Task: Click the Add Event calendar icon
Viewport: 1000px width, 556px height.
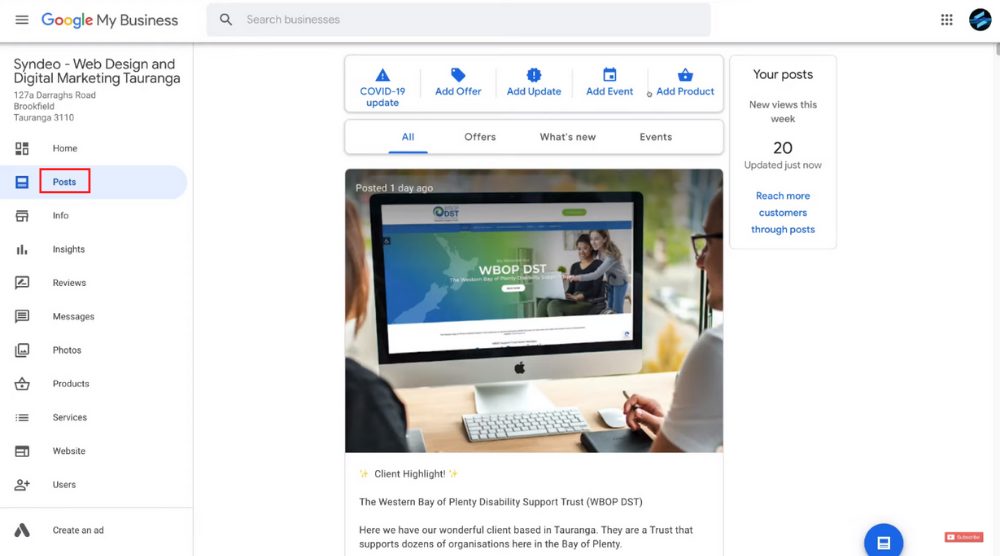Action: (610, 75)
